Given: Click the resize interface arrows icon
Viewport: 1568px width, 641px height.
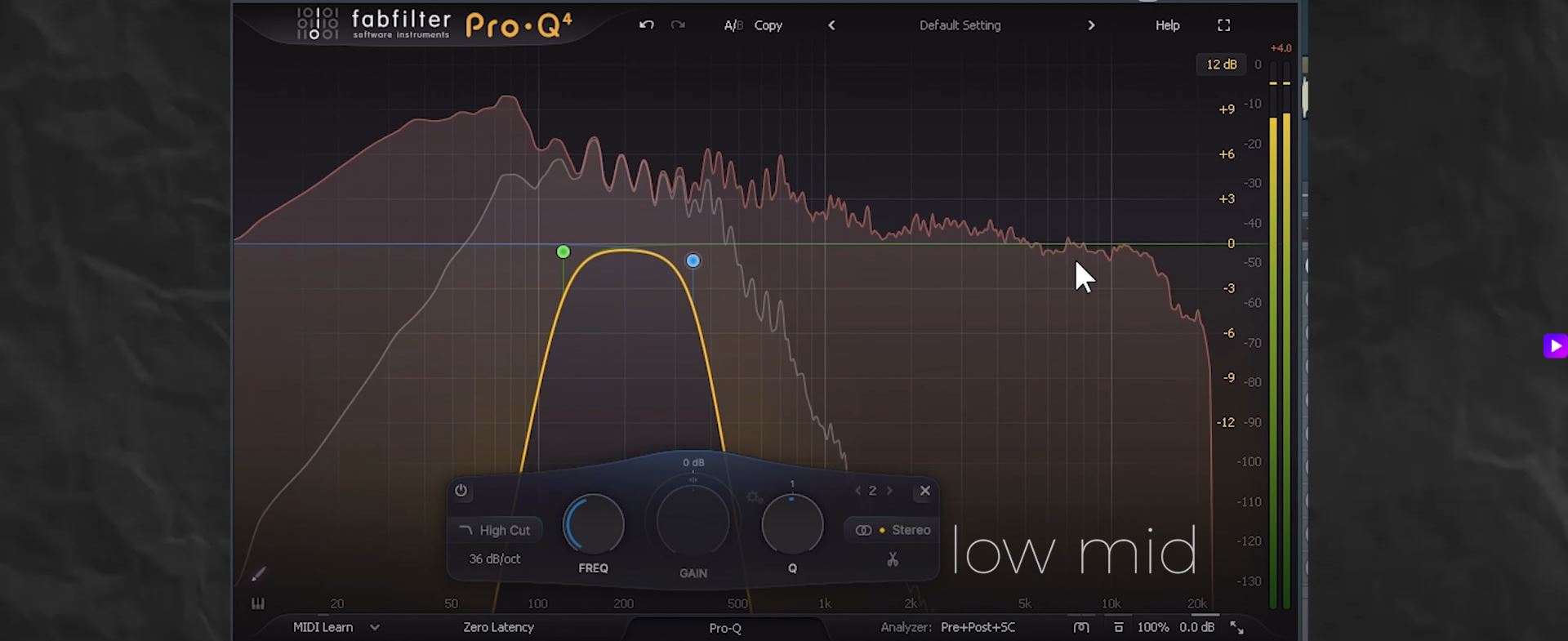Looking at the screenshot, I should tap(1237, 627).
